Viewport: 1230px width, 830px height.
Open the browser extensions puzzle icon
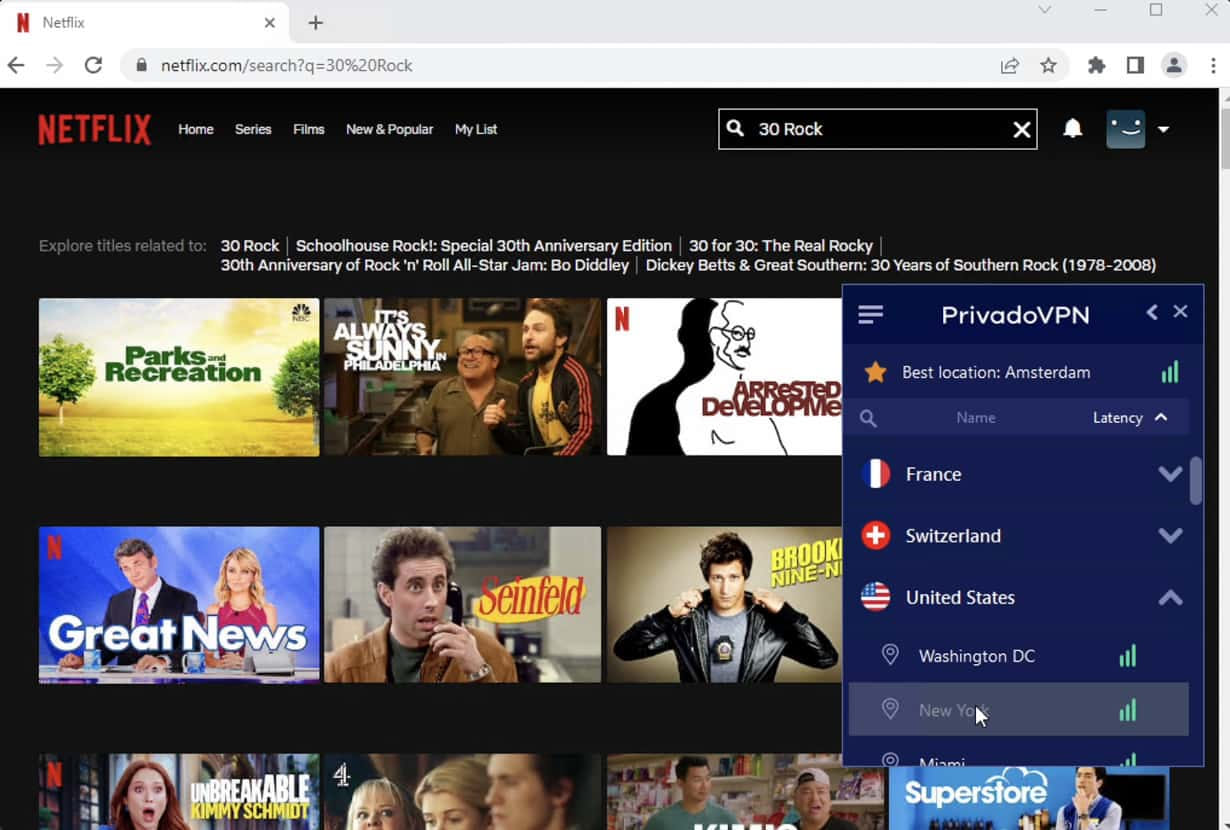tap(1097, 66)
